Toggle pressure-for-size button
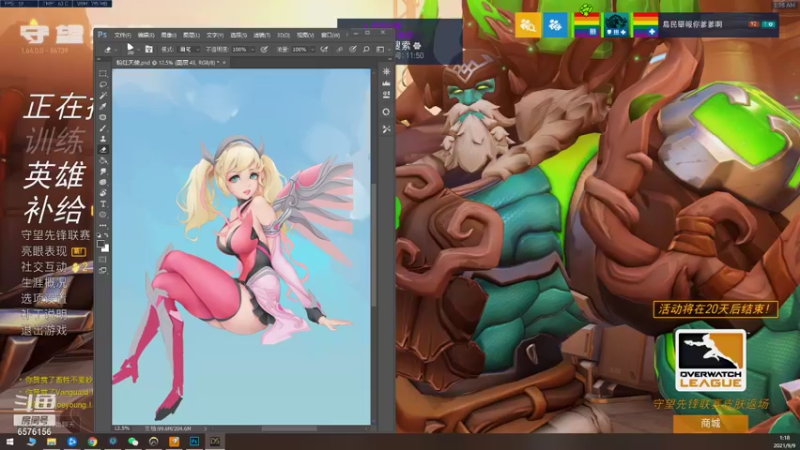800x450 pixels. point(353,49)
